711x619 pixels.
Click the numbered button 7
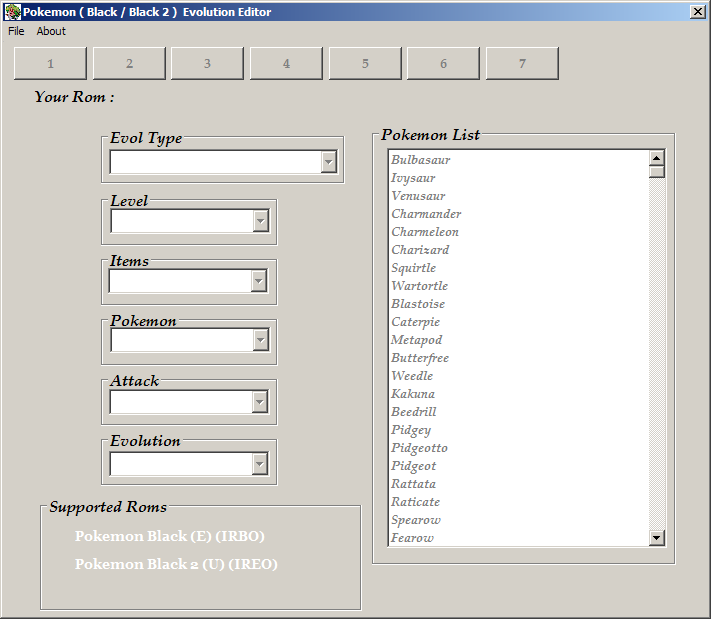pos(522,63)
